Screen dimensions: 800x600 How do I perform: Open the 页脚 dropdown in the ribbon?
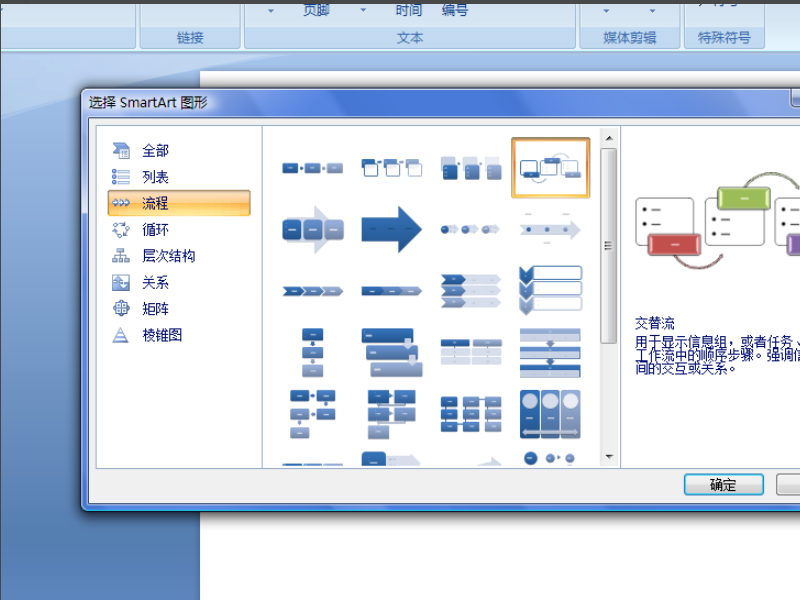(x=363, y=10)
